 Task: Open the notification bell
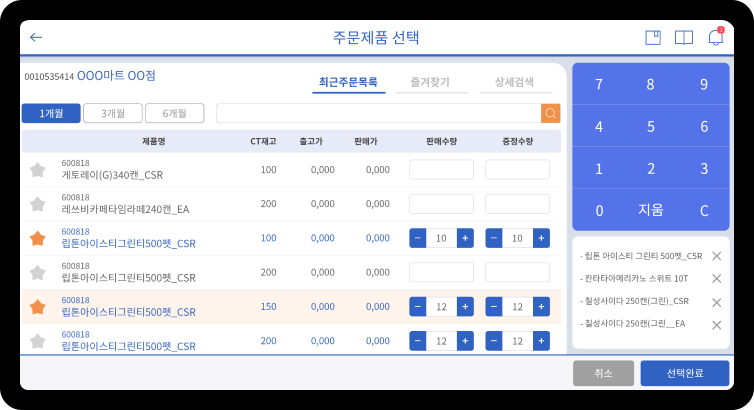(715, 38)
